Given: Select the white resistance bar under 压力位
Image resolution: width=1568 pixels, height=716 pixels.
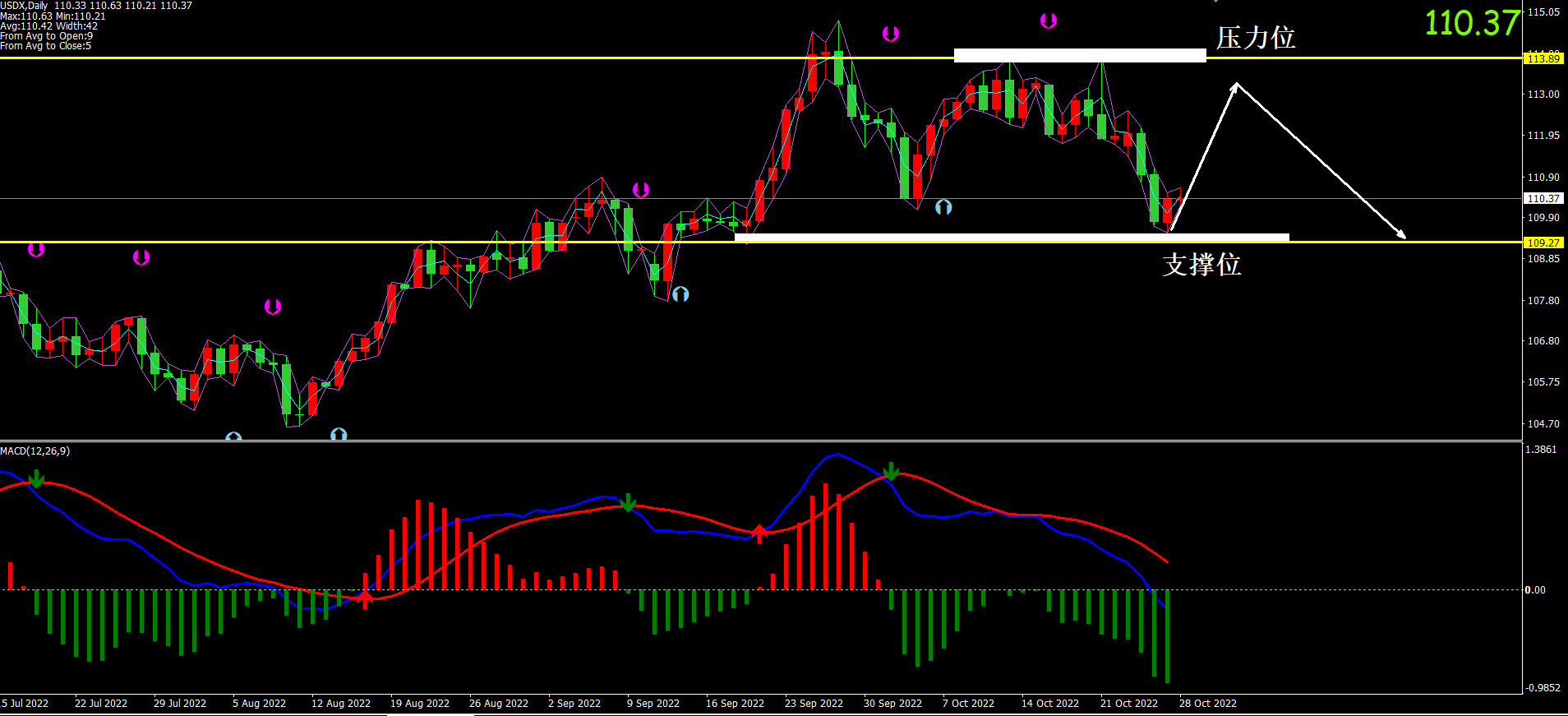Looking at the screenshot, I should 1079,55.
